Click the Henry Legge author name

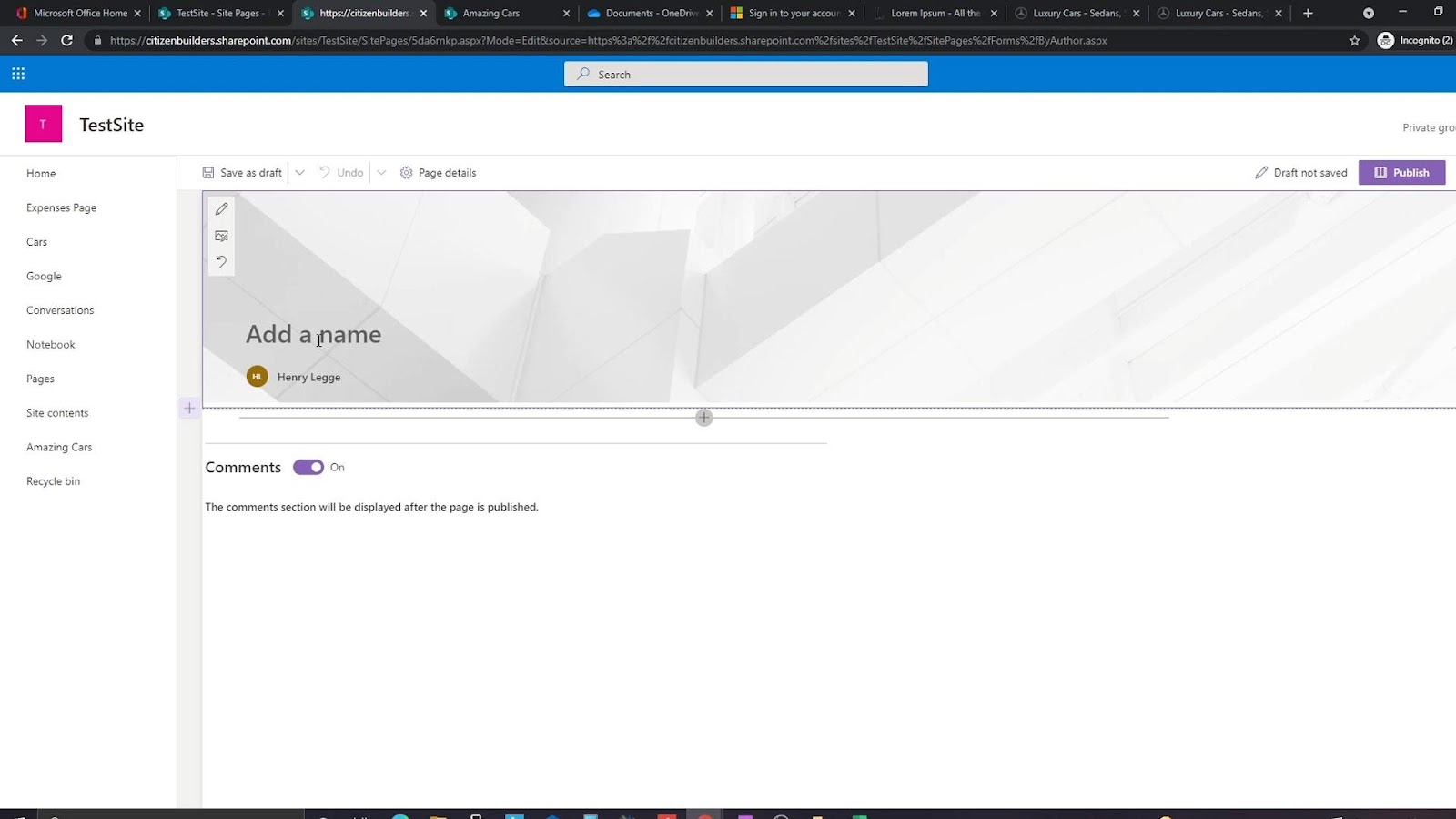[308, 377]
